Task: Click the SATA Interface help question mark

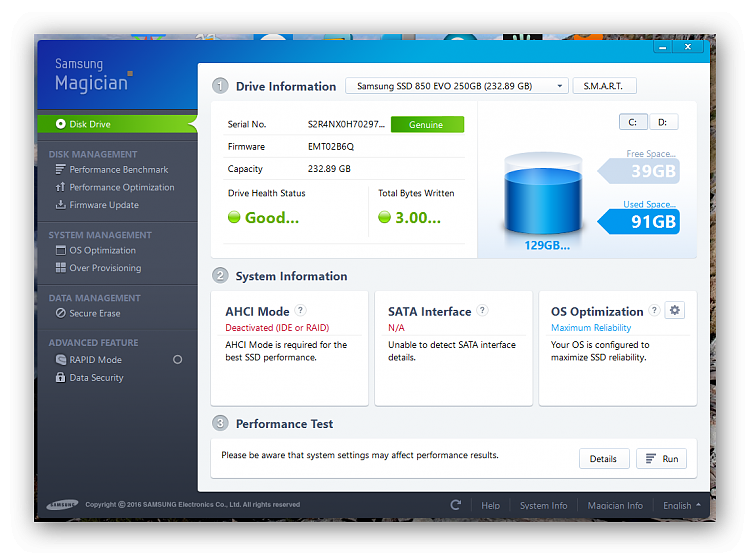Action: (482, 310)
